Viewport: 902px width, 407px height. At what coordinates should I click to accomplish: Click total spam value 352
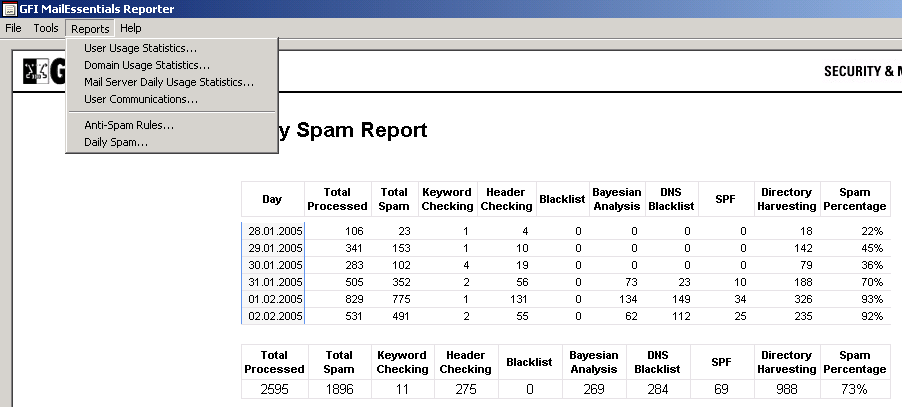401,282
